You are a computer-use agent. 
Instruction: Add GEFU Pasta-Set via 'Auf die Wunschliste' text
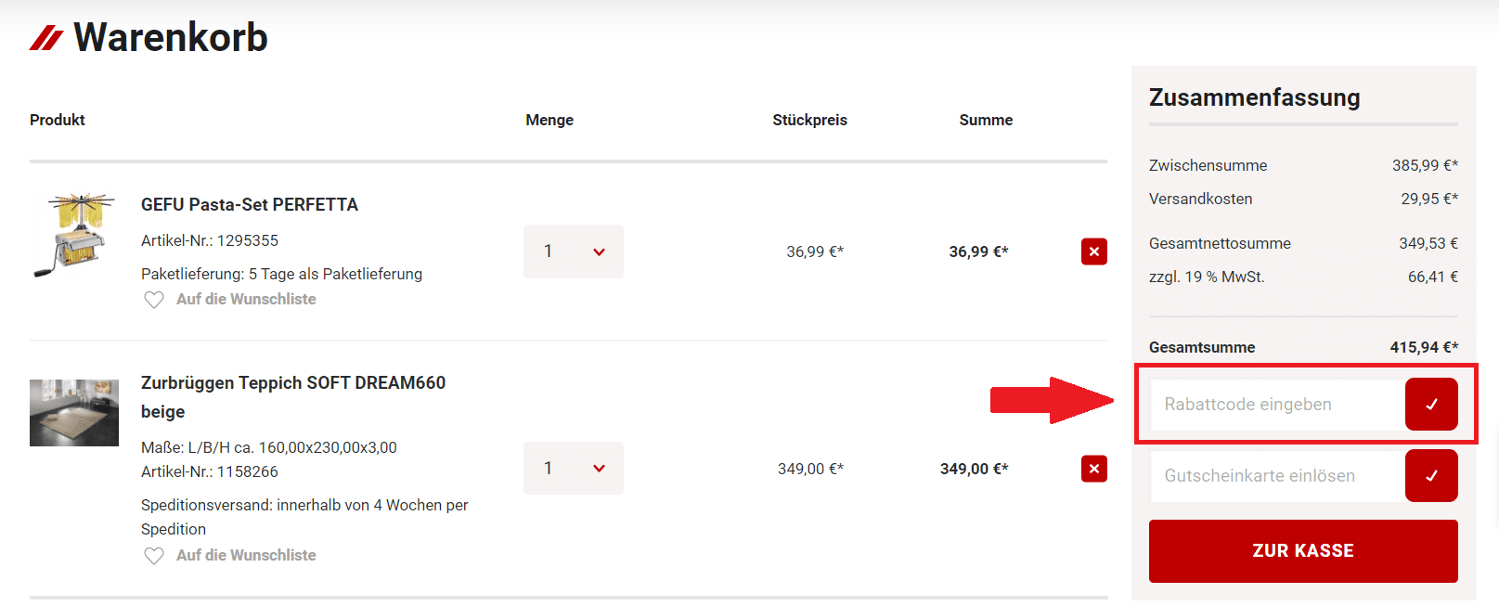(x=246, y=299)
